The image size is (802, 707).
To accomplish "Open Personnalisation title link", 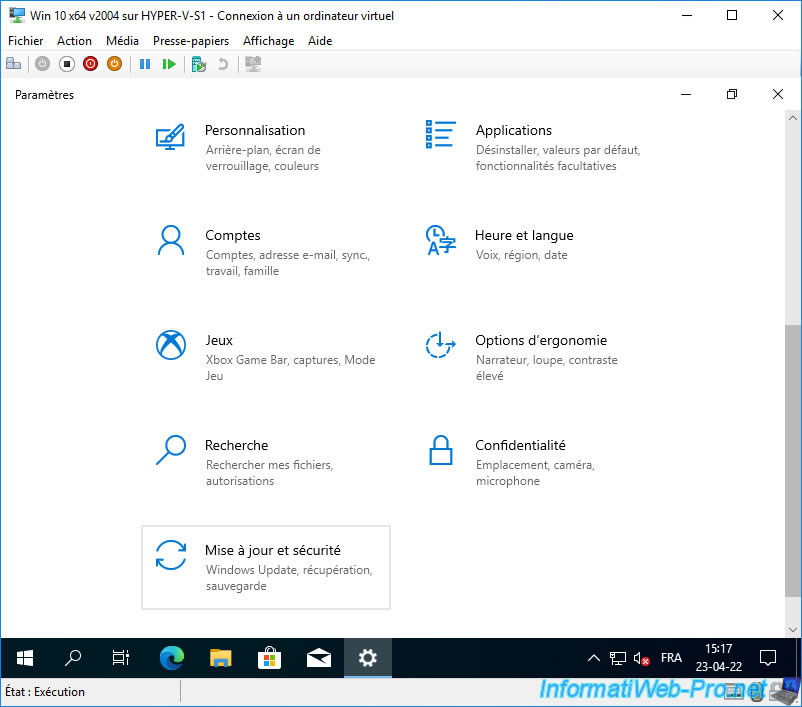I will click(x=255, y=130).
